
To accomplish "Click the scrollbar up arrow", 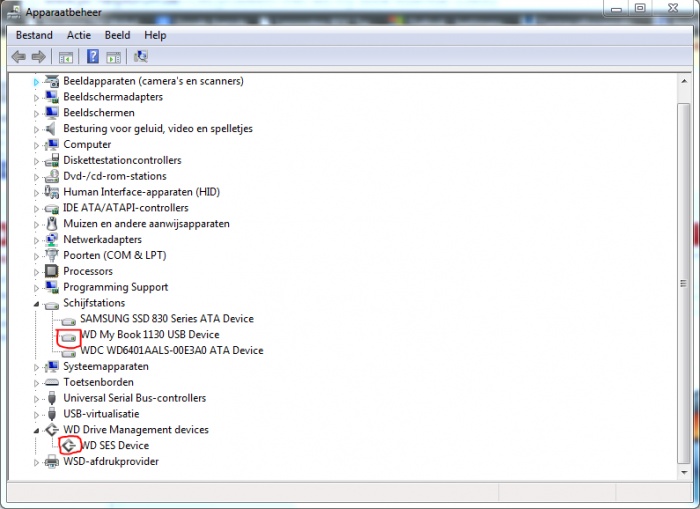I will pyautogui.click(x=684, y=81).
